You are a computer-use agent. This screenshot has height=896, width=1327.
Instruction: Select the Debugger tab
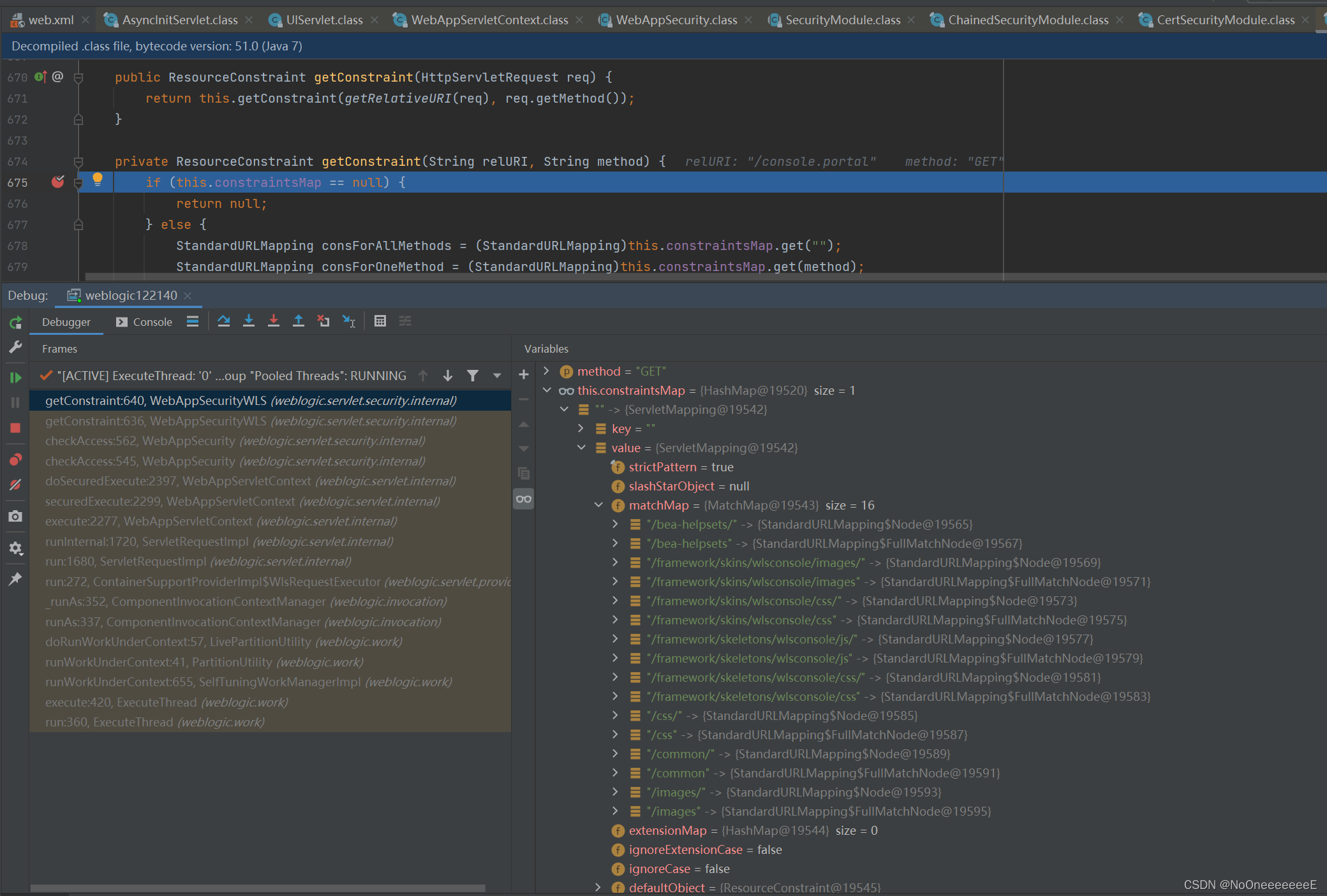pos(66,322)
